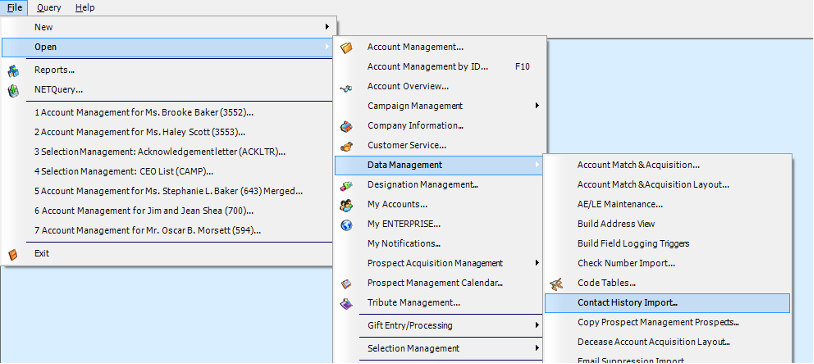Click the Account Management folder icon
Screen dimensions: 814x364
click(346, 47)
